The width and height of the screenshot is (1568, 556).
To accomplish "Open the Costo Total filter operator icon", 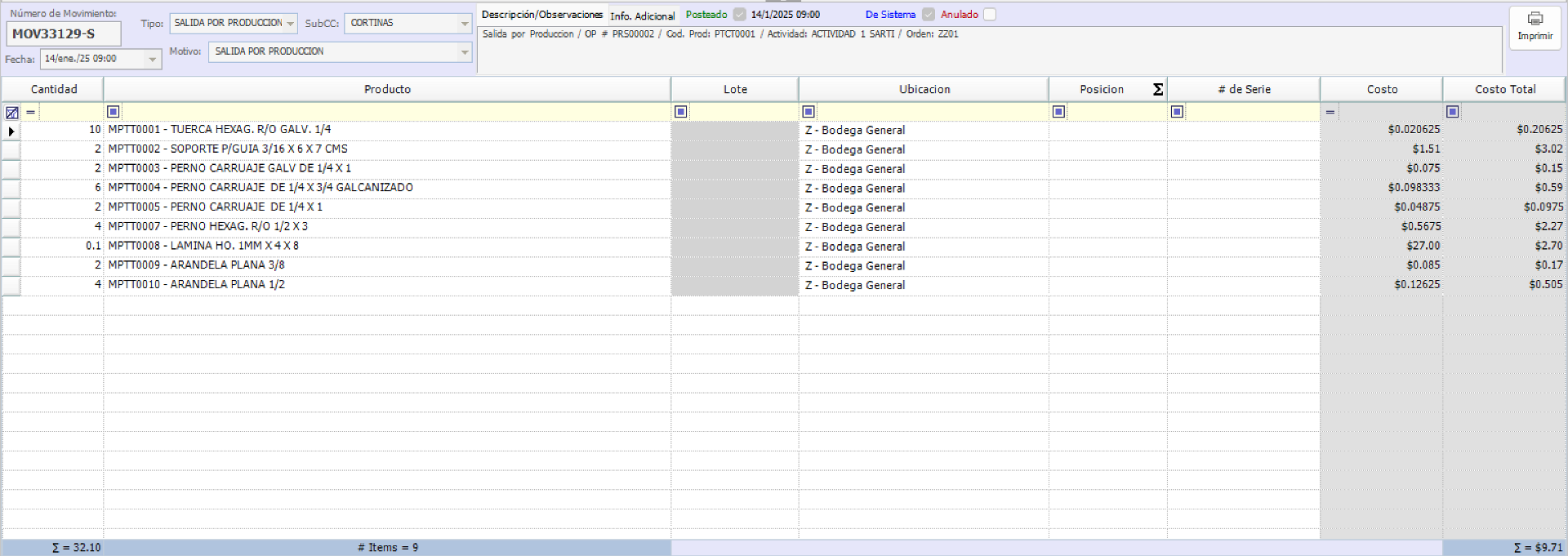I will (x=1452, y=112).
